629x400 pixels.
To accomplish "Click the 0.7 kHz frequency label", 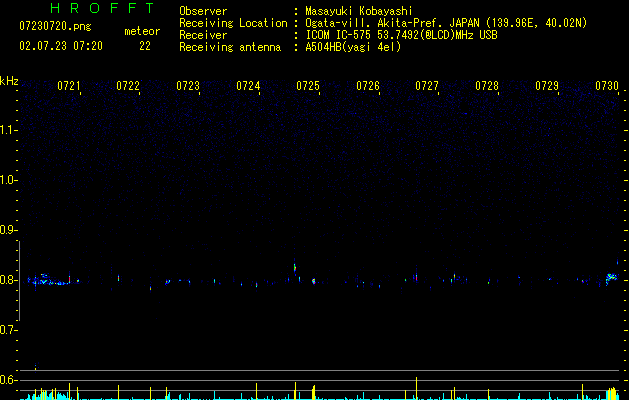I will (9, 330).
